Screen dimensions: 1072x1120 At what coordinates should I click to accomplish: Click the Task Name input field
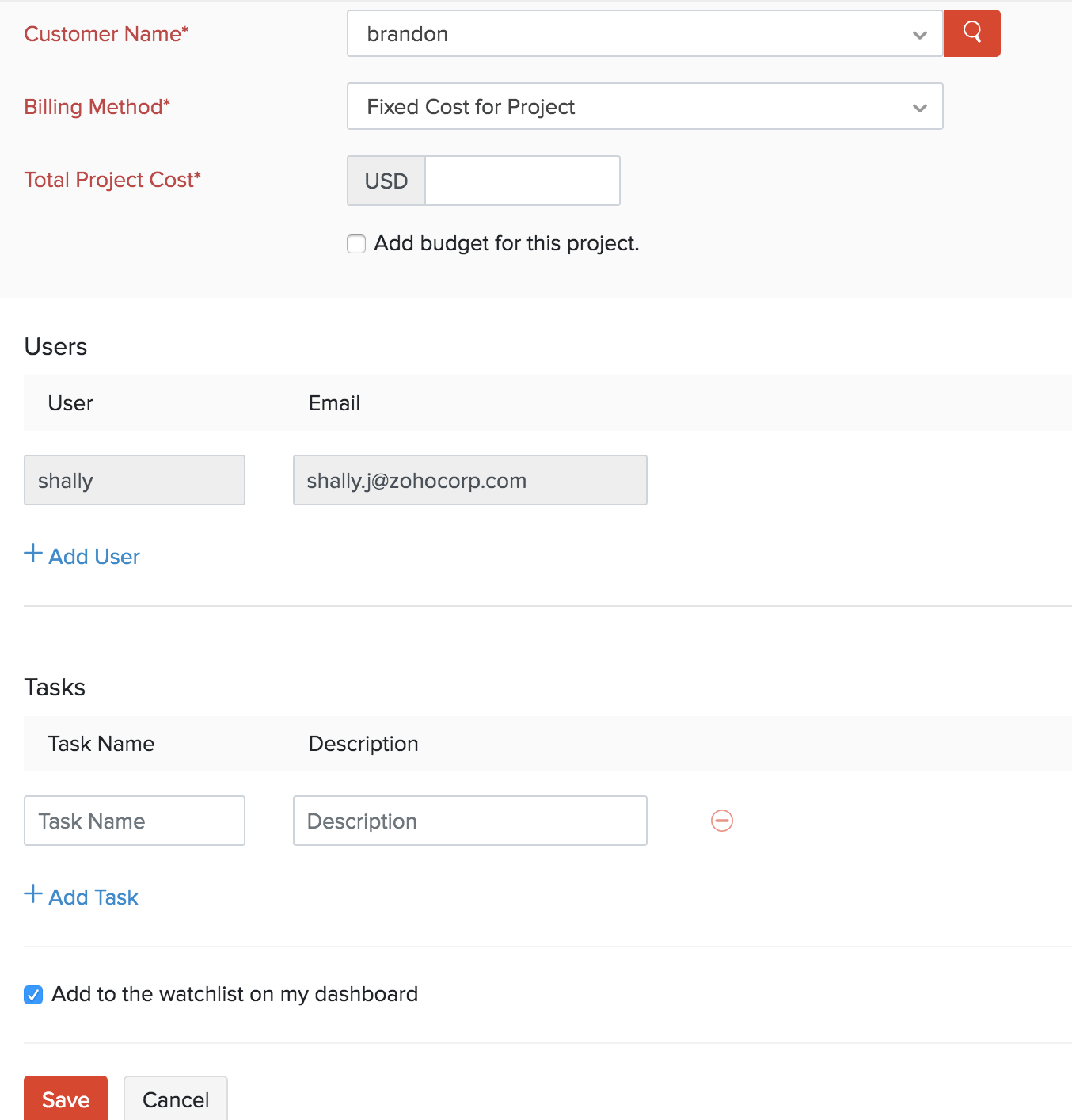(134, 821)
